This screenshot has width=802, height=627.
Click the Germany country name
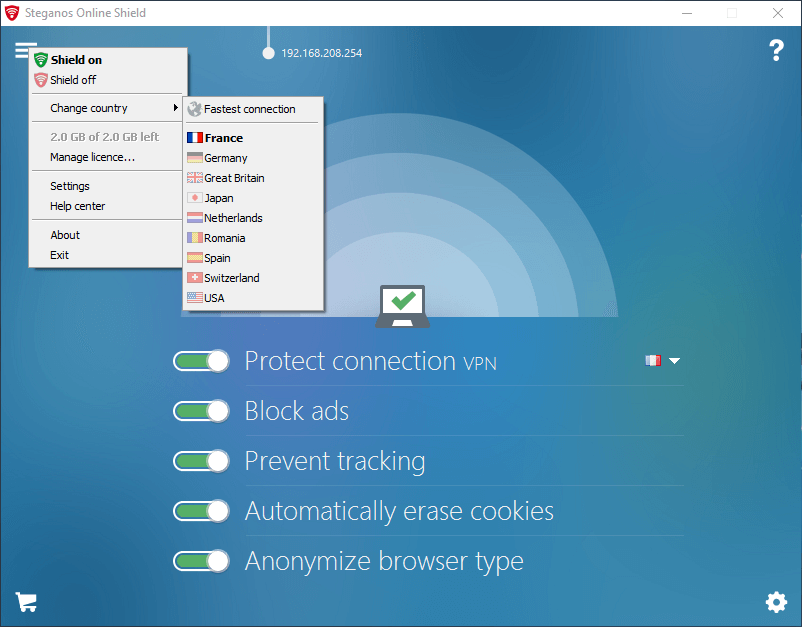click(x=226, y=158)
